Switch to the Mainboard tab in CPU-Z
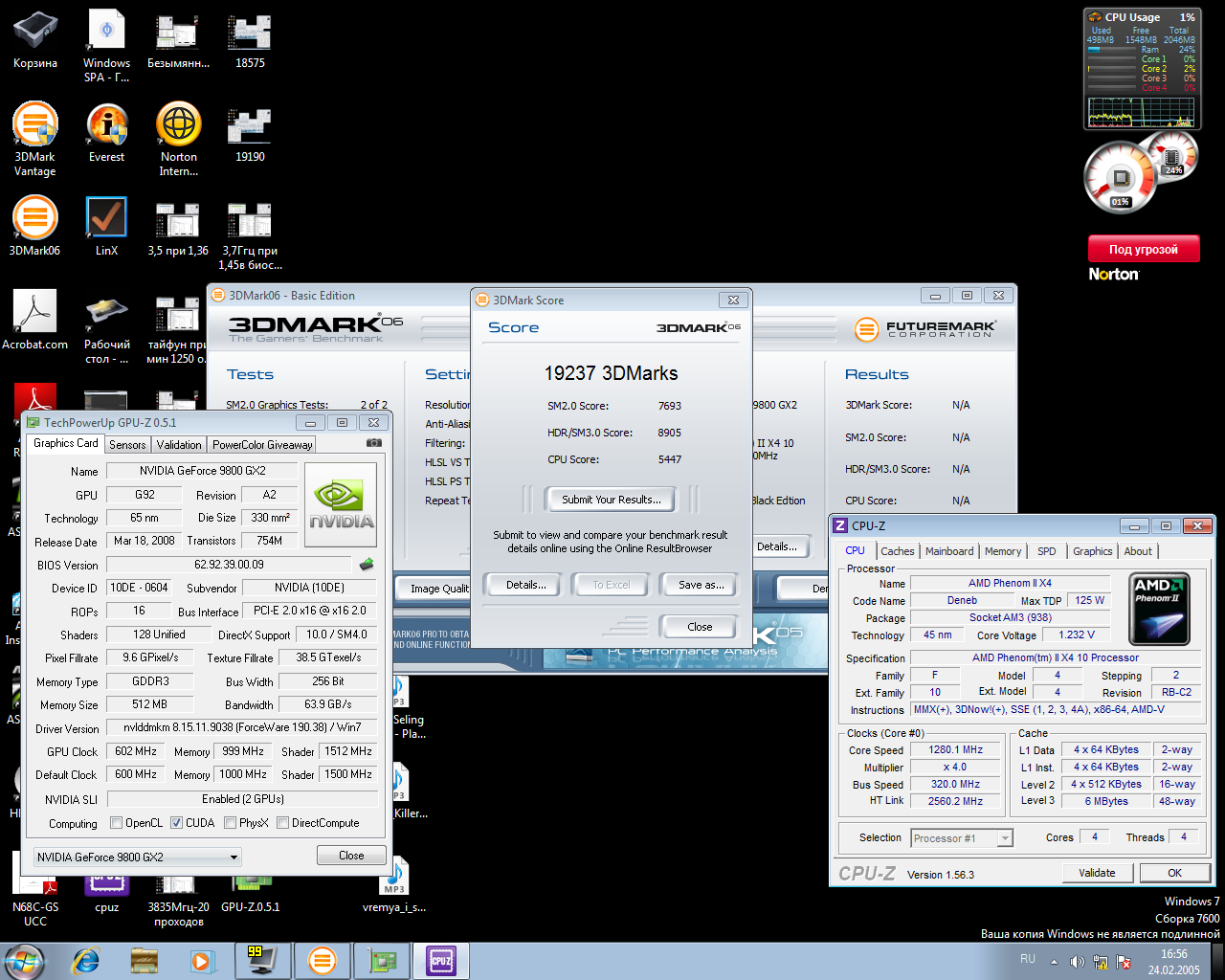 pyautogui.click(x=949, y=551)
